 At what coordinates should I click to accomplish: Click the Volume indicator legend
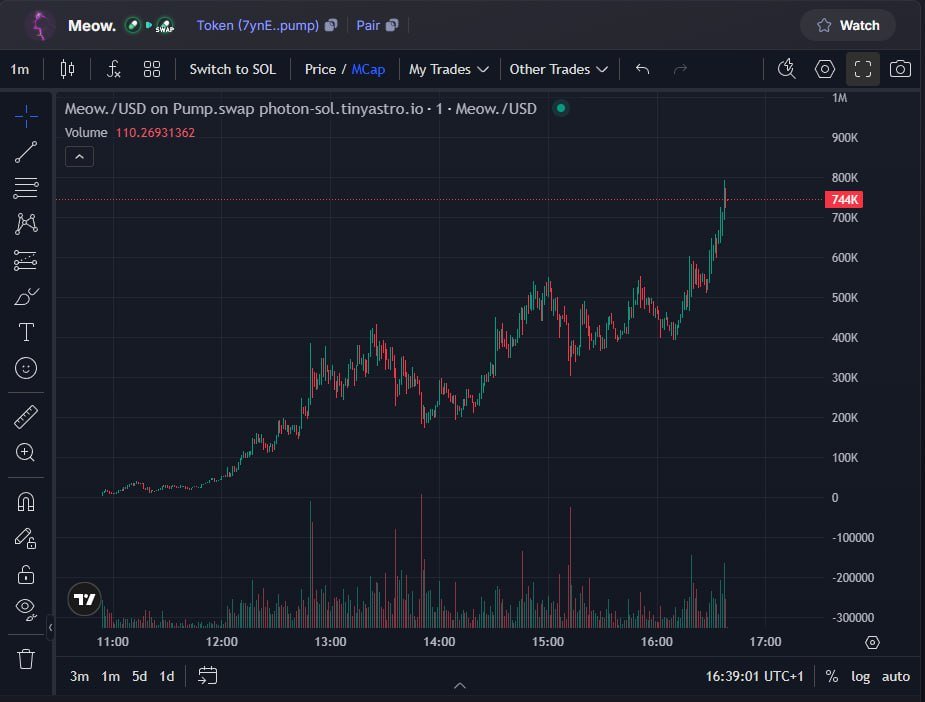coord(86,133)
